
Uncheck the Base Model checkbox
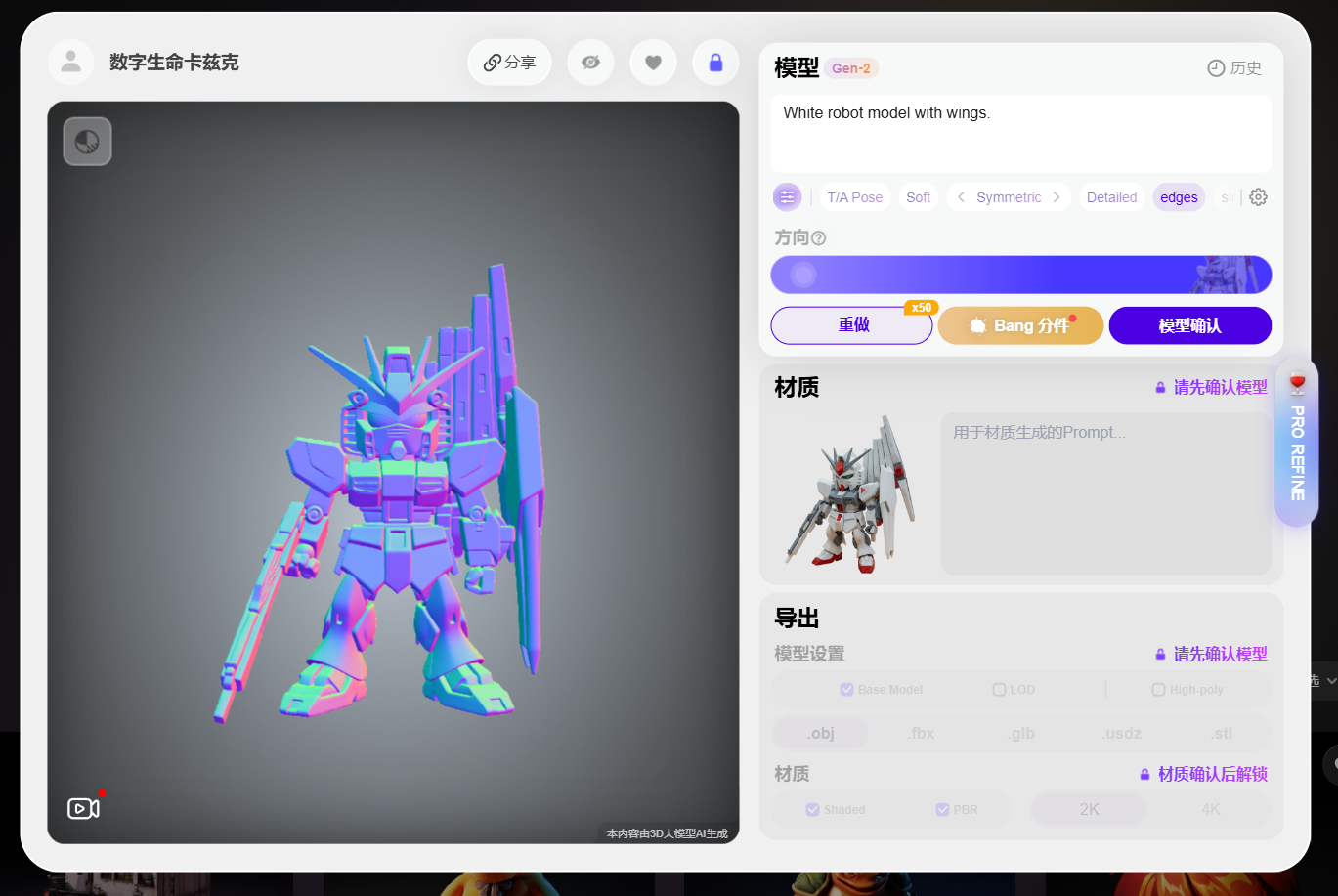(847, 689)
